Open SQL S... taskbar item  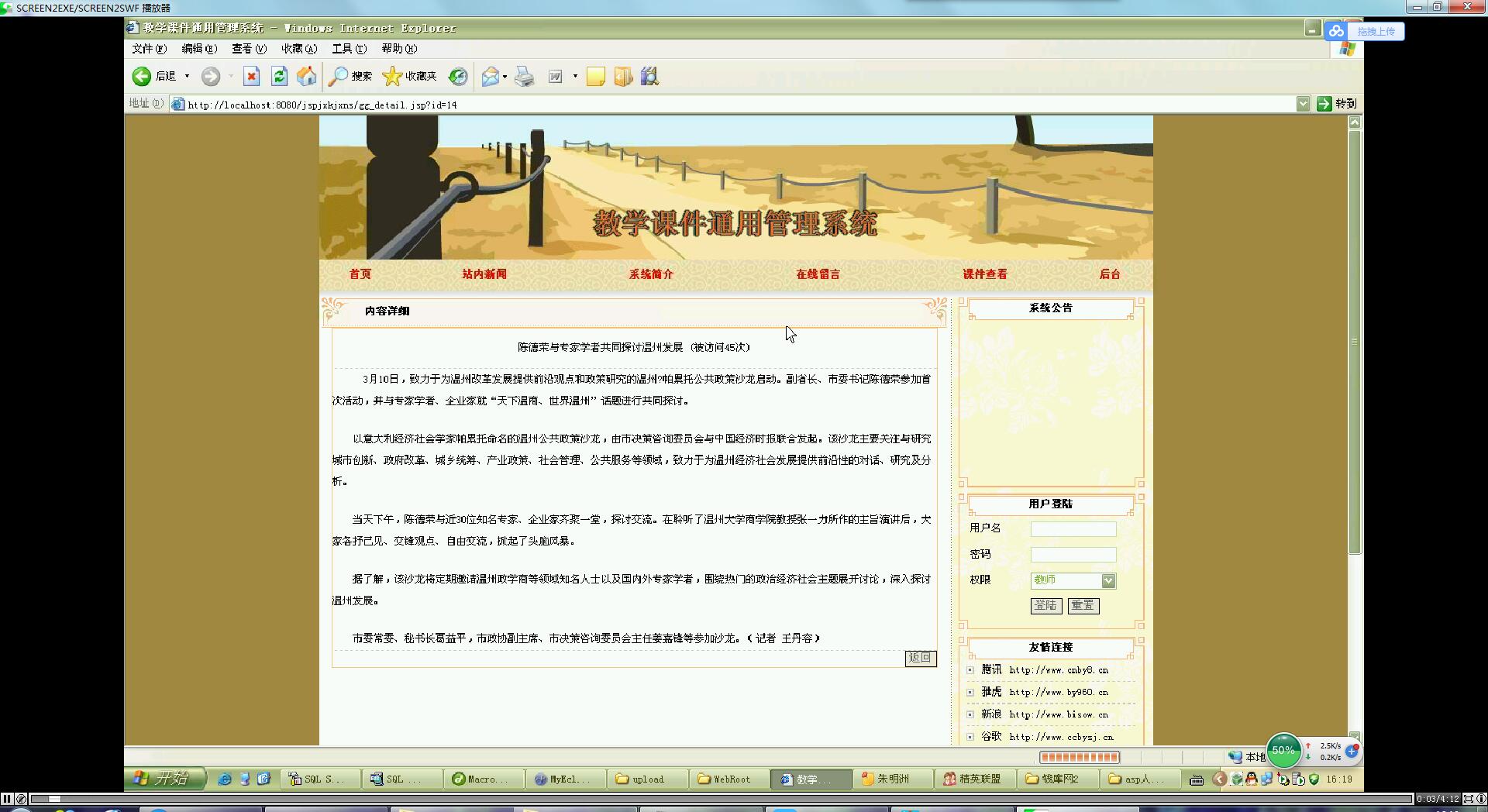[x=322, y=779]
